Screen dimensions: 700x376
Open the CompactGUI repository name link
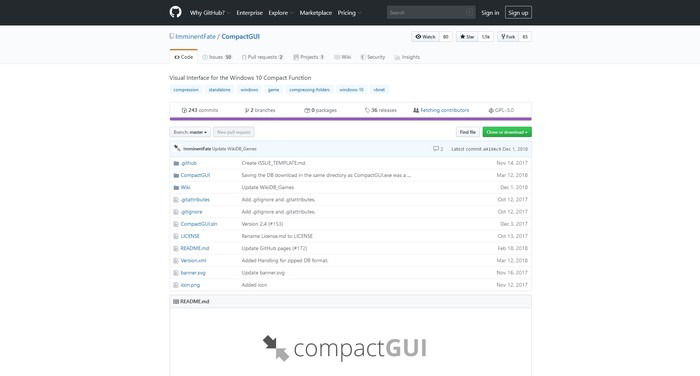coord(241,37)
